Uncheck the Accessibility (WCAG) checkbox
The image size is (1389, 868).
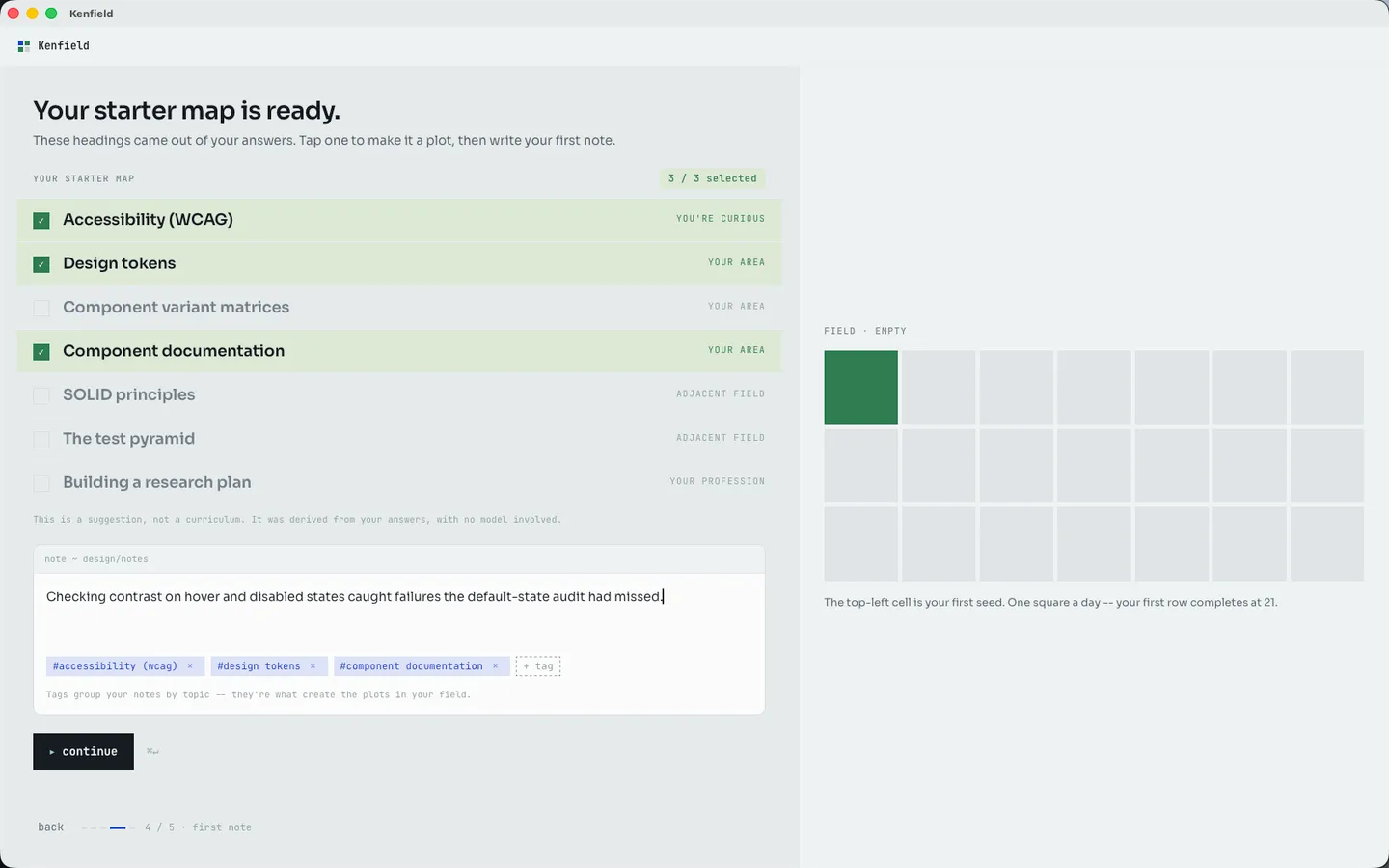coord(41,221)
